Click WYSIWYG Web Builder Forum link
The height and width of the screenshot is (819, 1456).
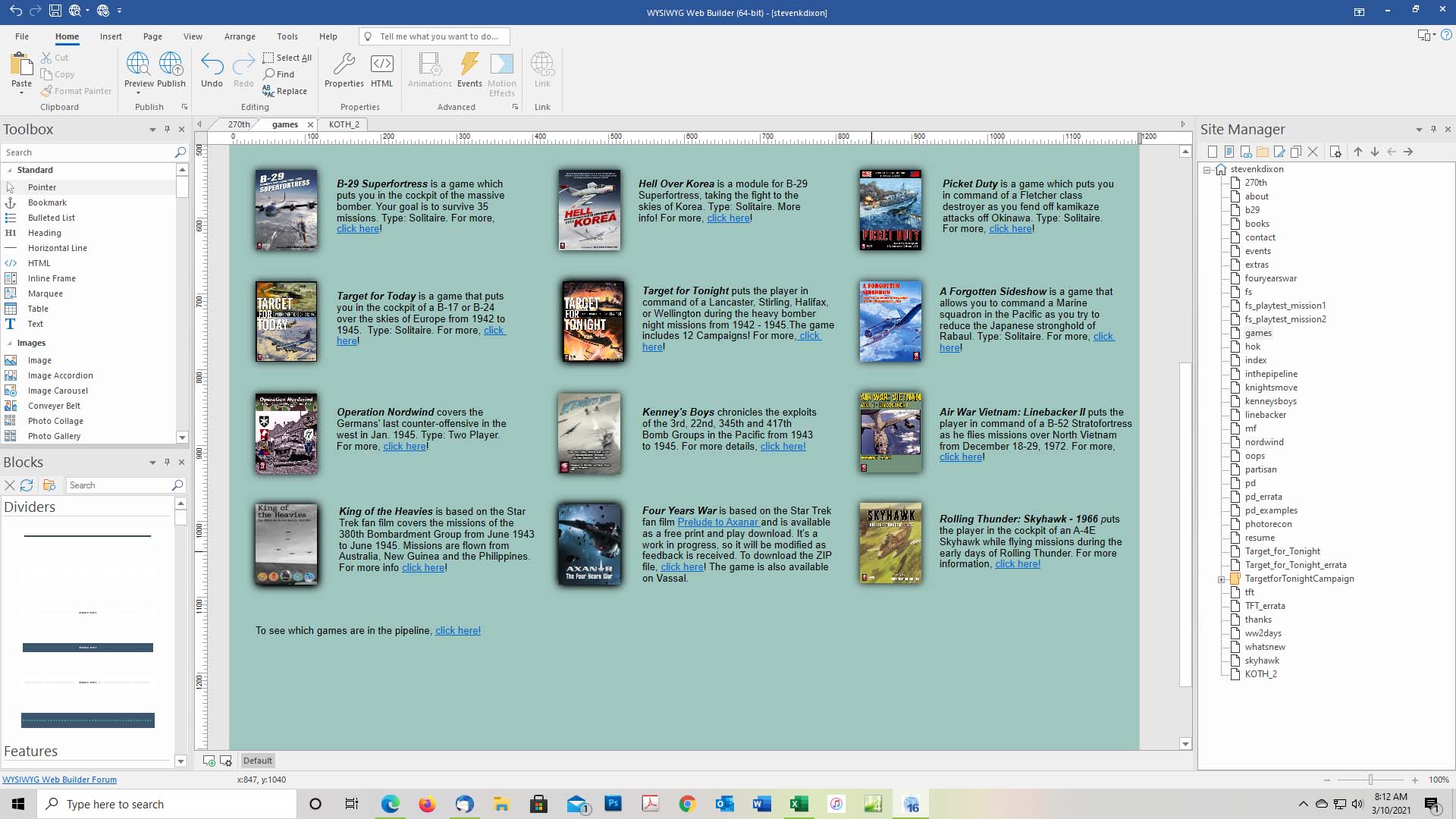point(60,780)
